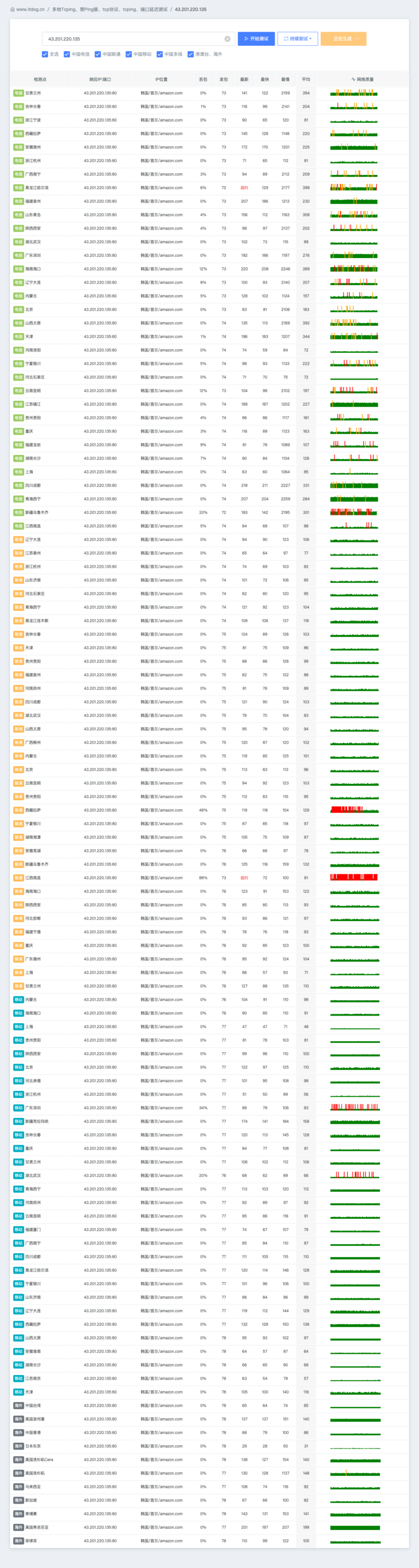Viewport: 419px width, 1568px height.
Task: Click the 海外 tag for 新加坡
Action: [18, 1500]
